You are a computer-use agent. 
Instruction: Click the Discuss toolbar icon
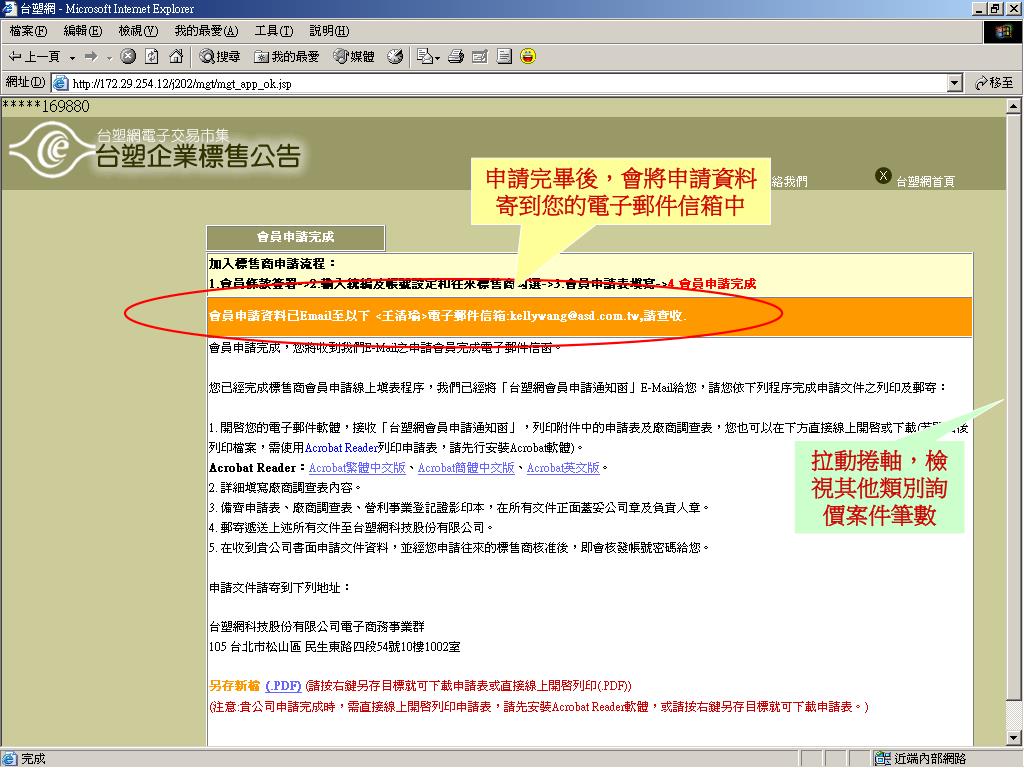coord(504,57)
